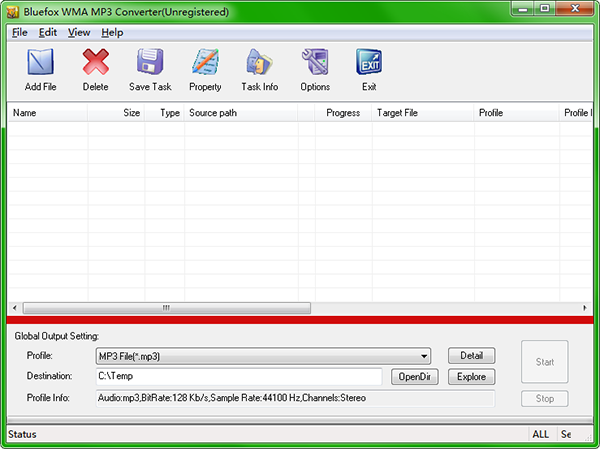Click the red Delete icon
The width and height of the screenshot is (600, 449).
pos(95,62)
